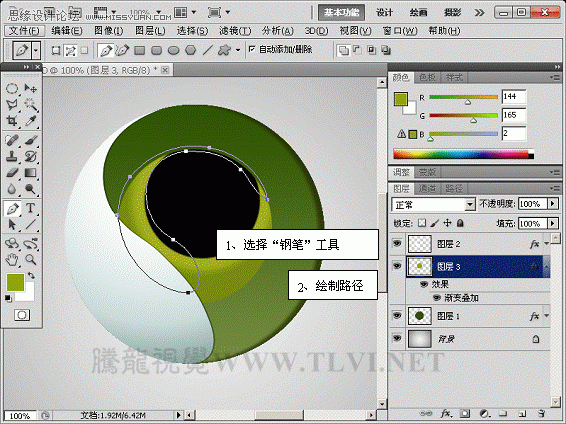Click the foreground color swatch in toolbox

(16, 282)
